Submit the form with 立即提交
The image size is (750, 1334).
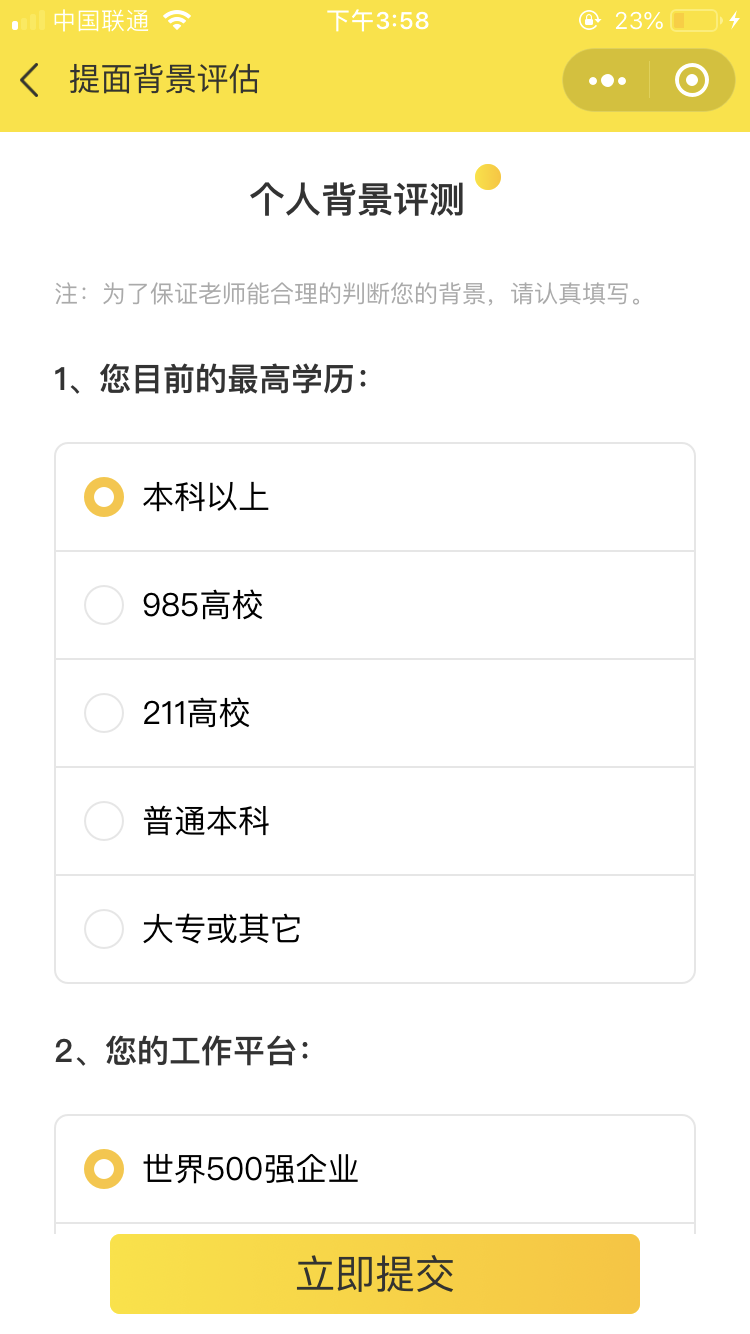(375, 1274)
